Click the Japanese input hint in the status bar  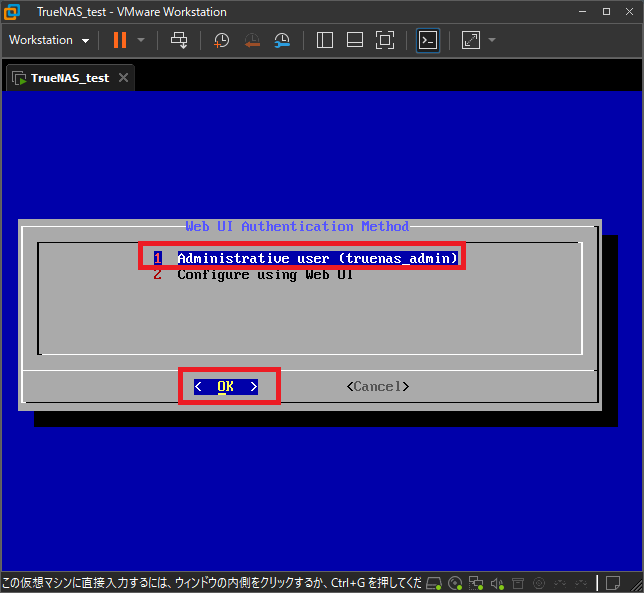(212, 583)
